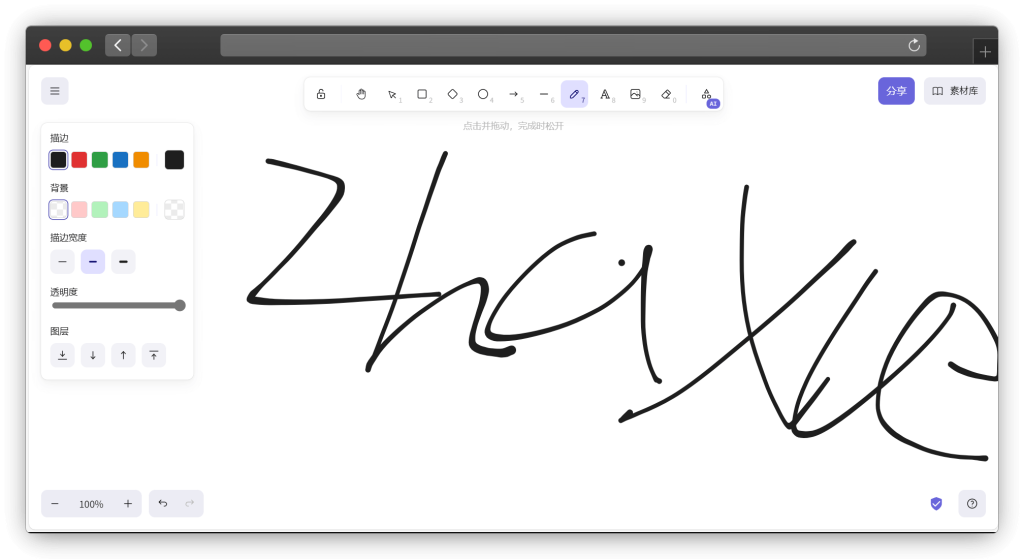Open the AI shapes more-tools menu
Viewport: 1024px width, 559px height.
point(706,94)
